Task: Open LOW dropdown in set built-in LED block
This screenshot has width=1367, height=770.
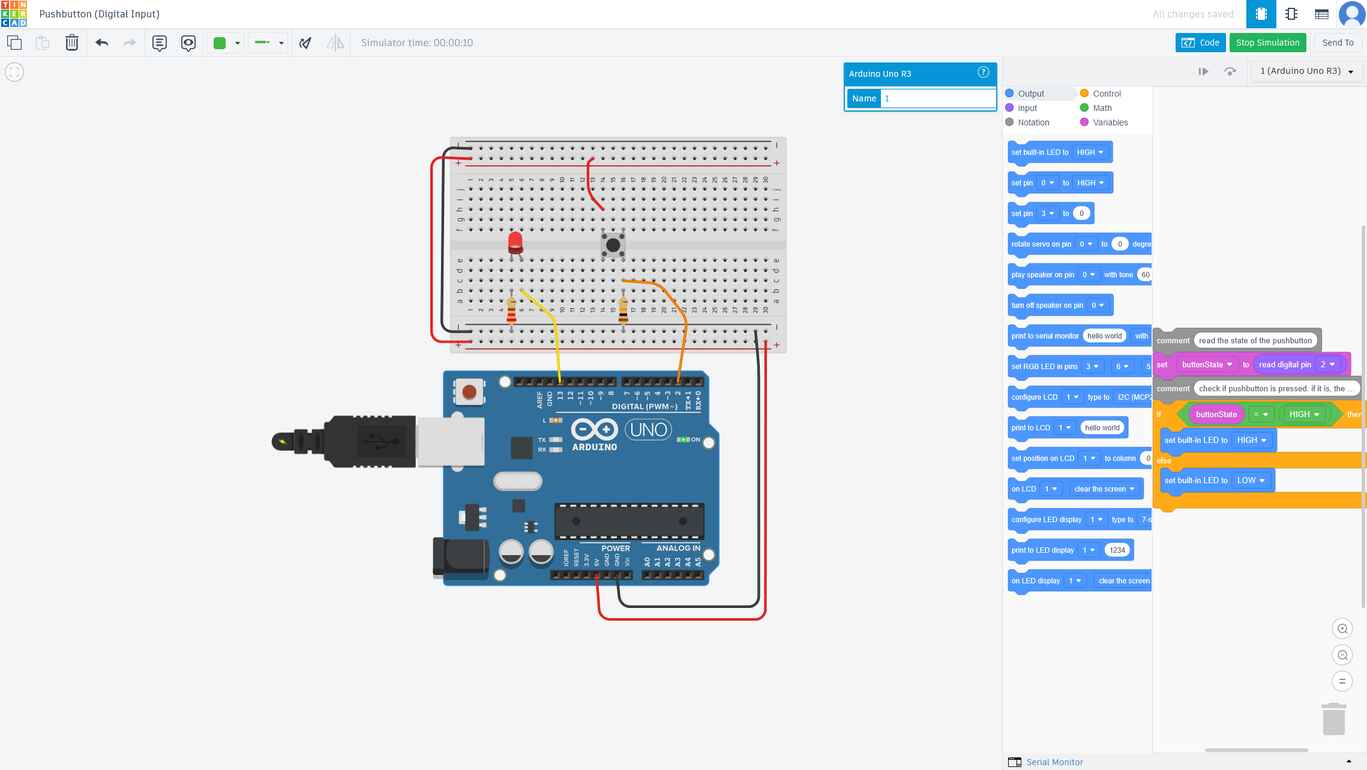Action: (x=1251, y=481)
